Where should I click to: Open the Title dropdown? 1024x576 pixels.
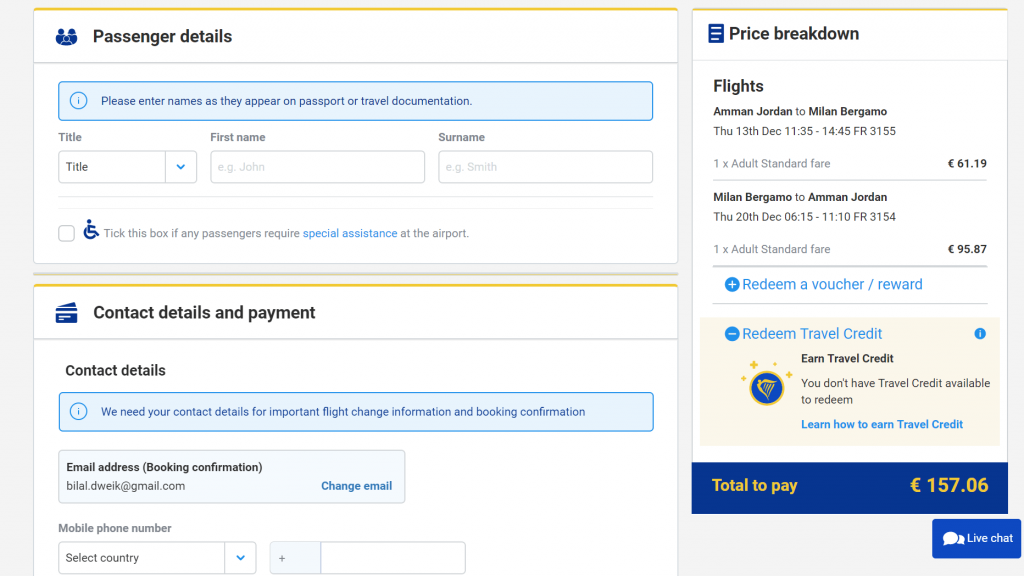(127, 167)
